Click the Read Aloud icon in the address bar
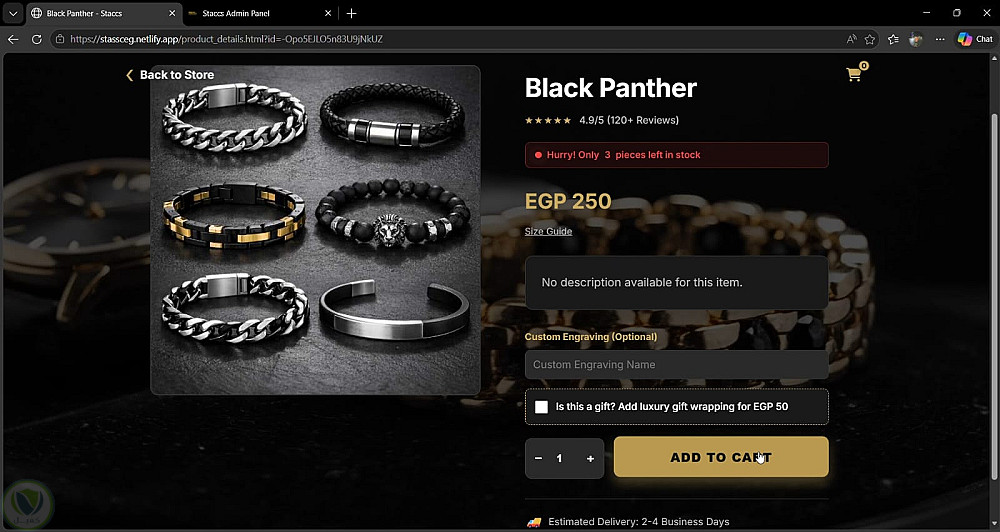This screenshot has height=532, width=1000. pyautogui.click(x=851, y=39)
